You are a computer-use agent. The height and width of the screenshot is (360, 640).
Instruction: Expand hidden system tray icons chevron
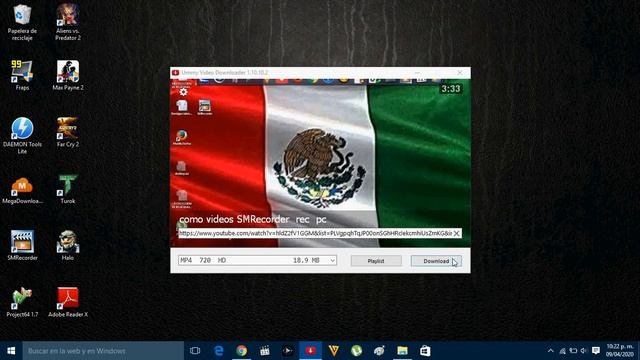coord(551,351)
